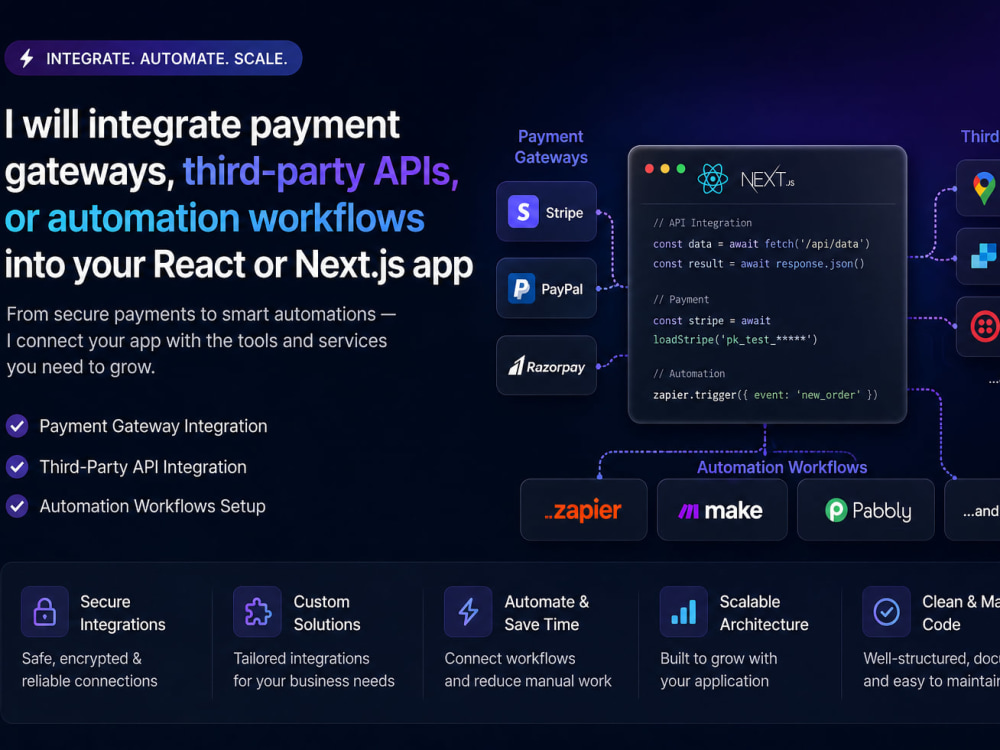This screenshot has width=1000, height=750.
Task: Click the Automation Workflows heading
Action: coord(782,467)
